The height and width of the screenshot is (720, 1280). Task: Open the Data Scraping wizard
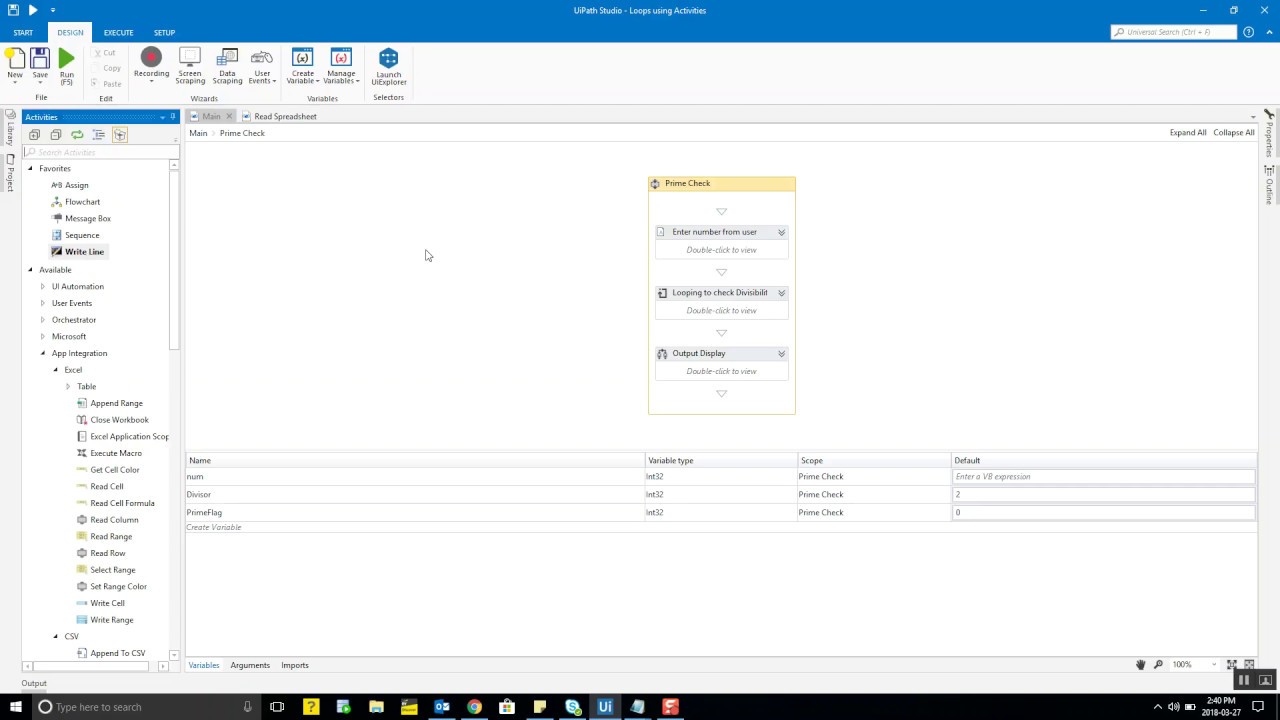coord(227,66)
